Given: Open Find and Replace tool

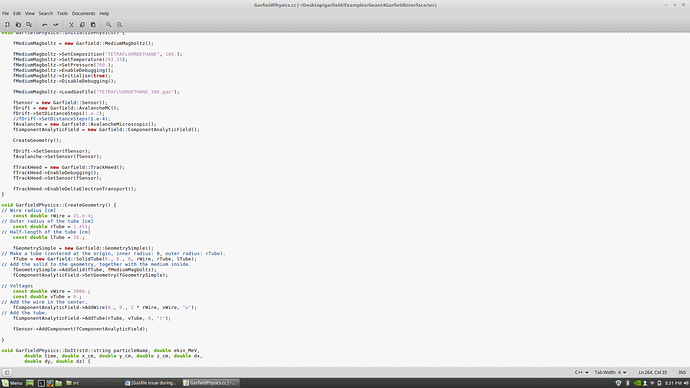Looking at the screenshot, I should [119, 25].
